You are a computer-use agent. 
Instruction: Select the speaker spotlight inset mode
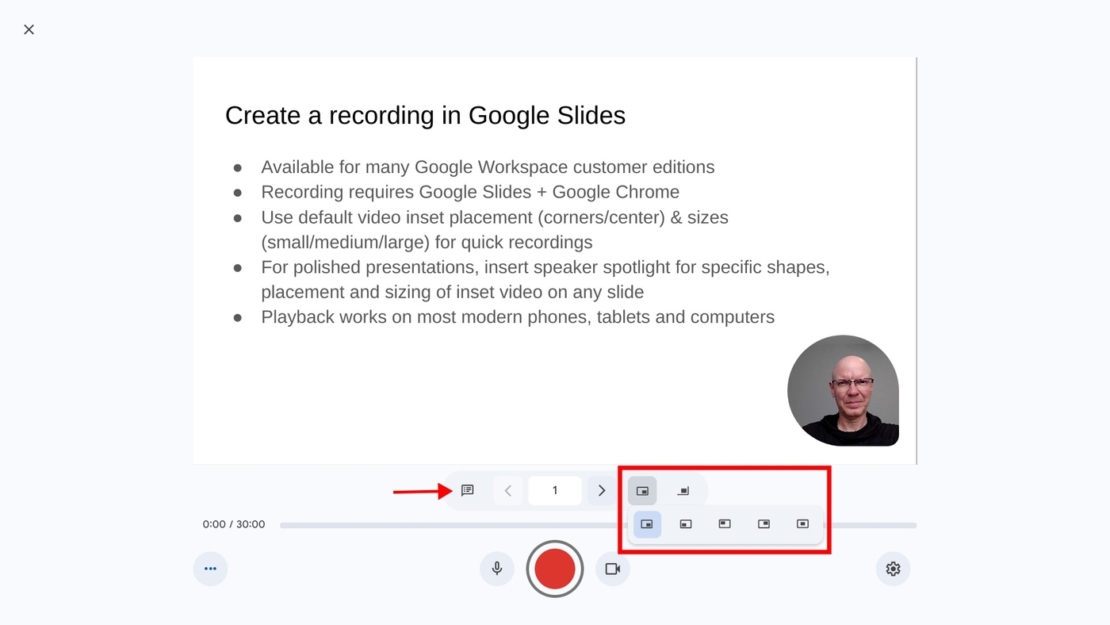pos(684,490)
